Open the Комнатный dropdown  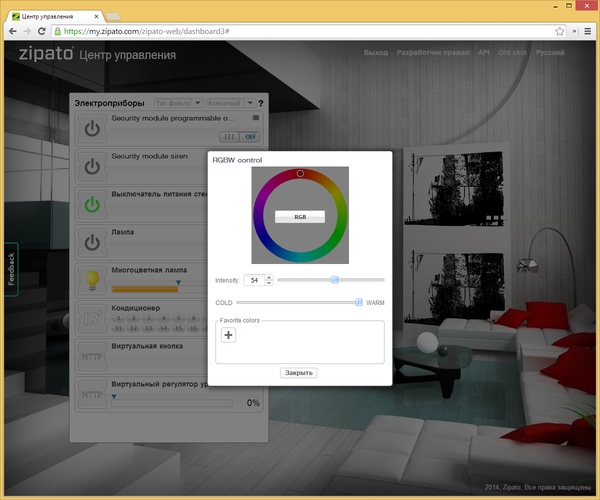[x=231, y=103]
